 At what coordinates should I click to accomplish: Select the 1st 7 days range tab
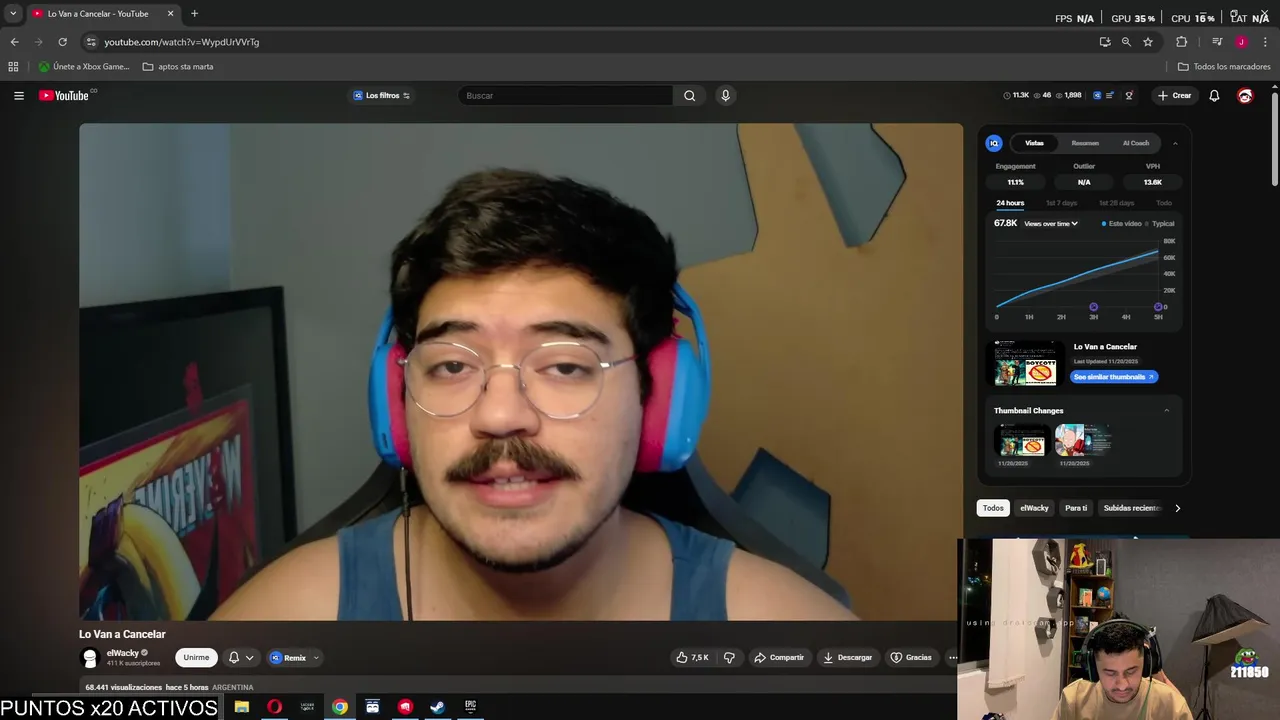(x=1061, y=203)
